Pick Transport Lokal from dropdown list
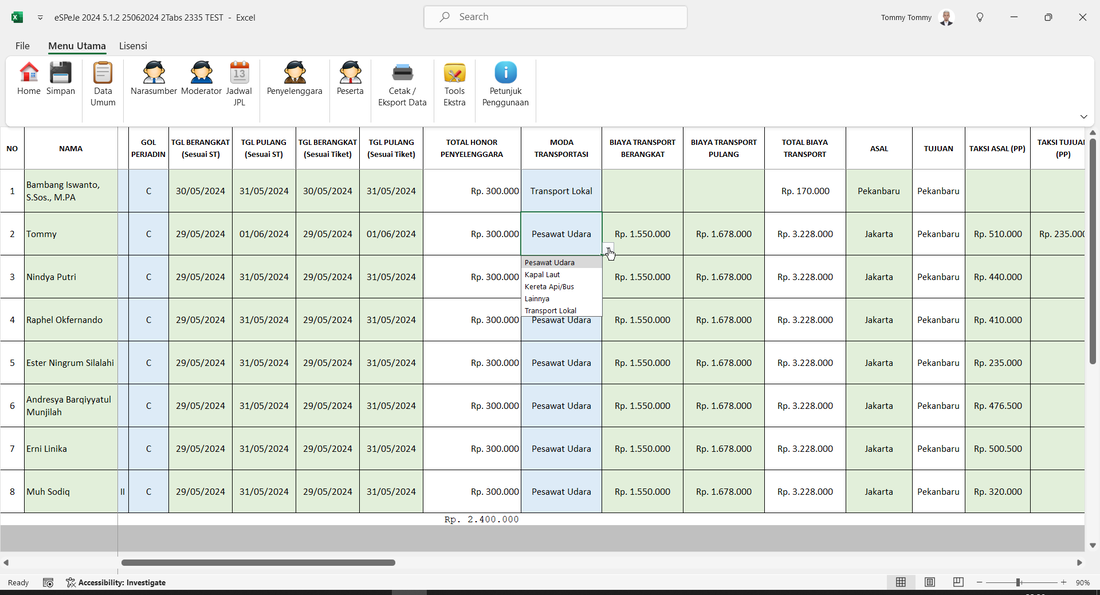Image resolution: width=1100 pixels, height=595 pixels. tap(550, 311)
